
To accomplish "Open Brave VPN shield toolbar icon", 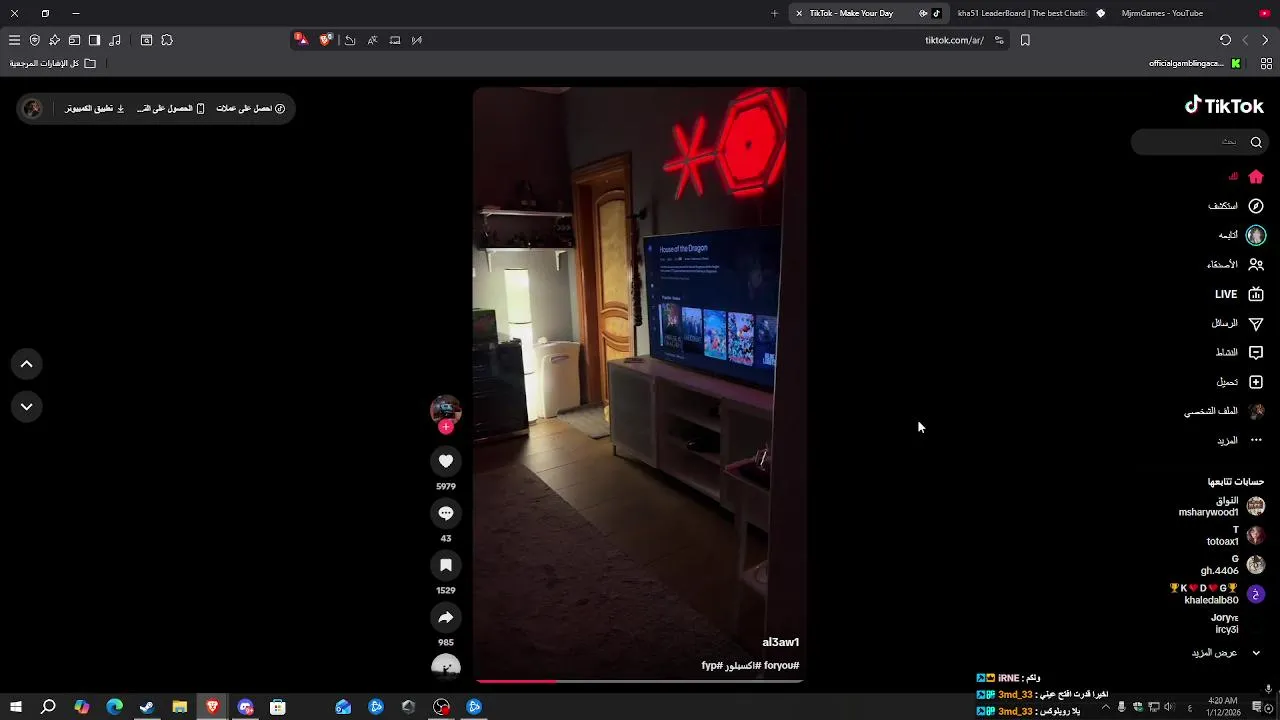I will click(34, 40).
